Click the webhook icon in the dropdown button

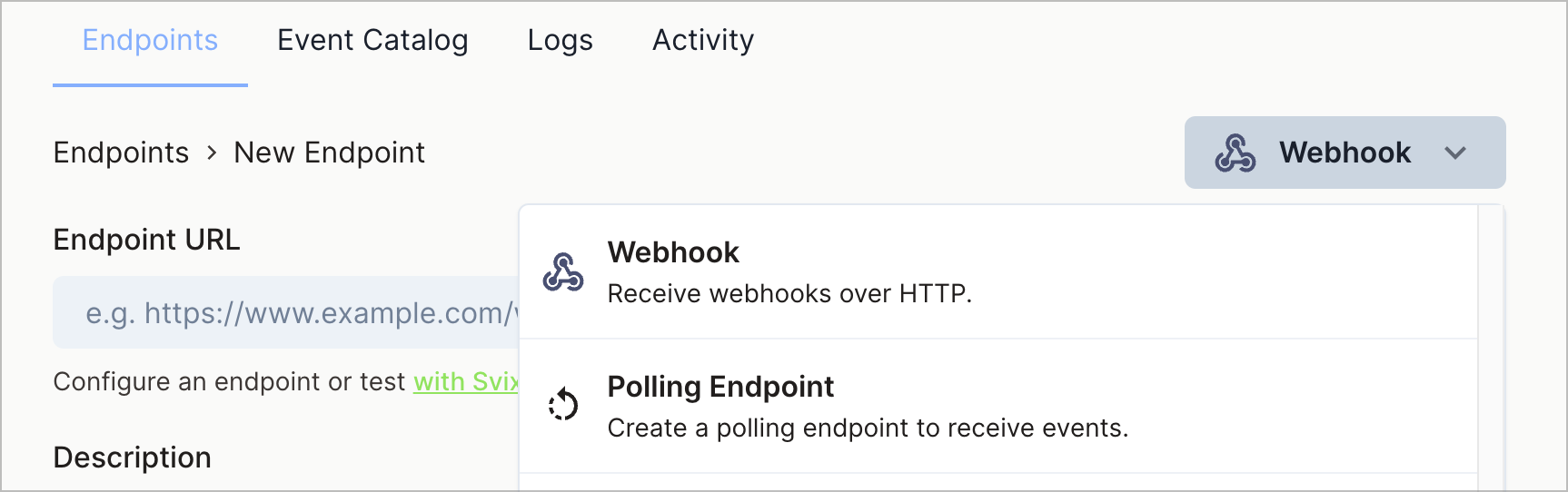[x=1236, y=153]
